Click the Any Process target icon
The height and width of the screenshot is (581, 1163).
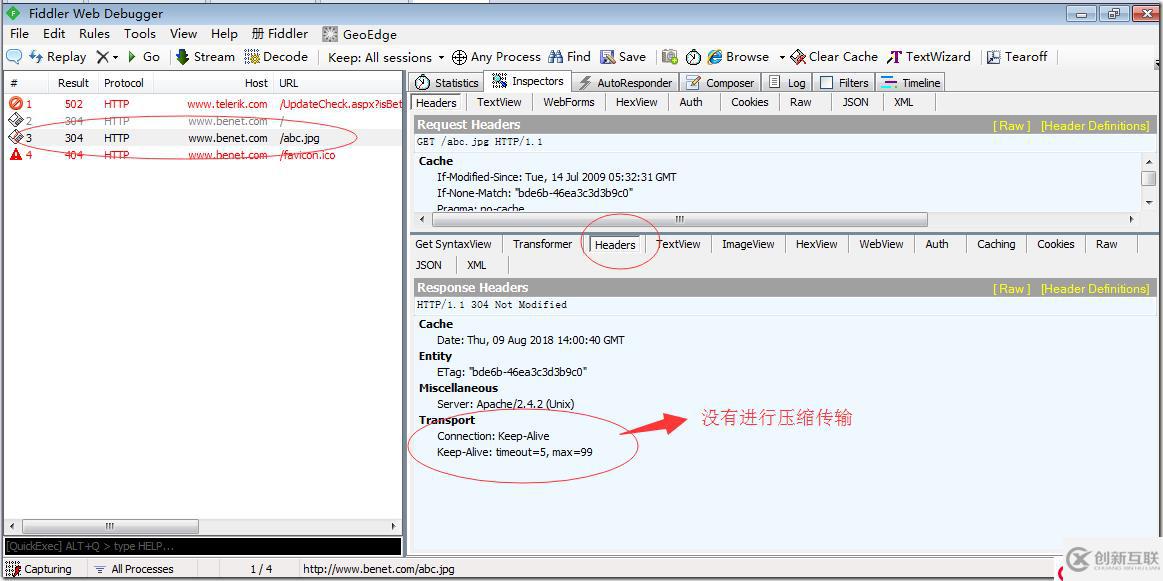pos(460,57)
